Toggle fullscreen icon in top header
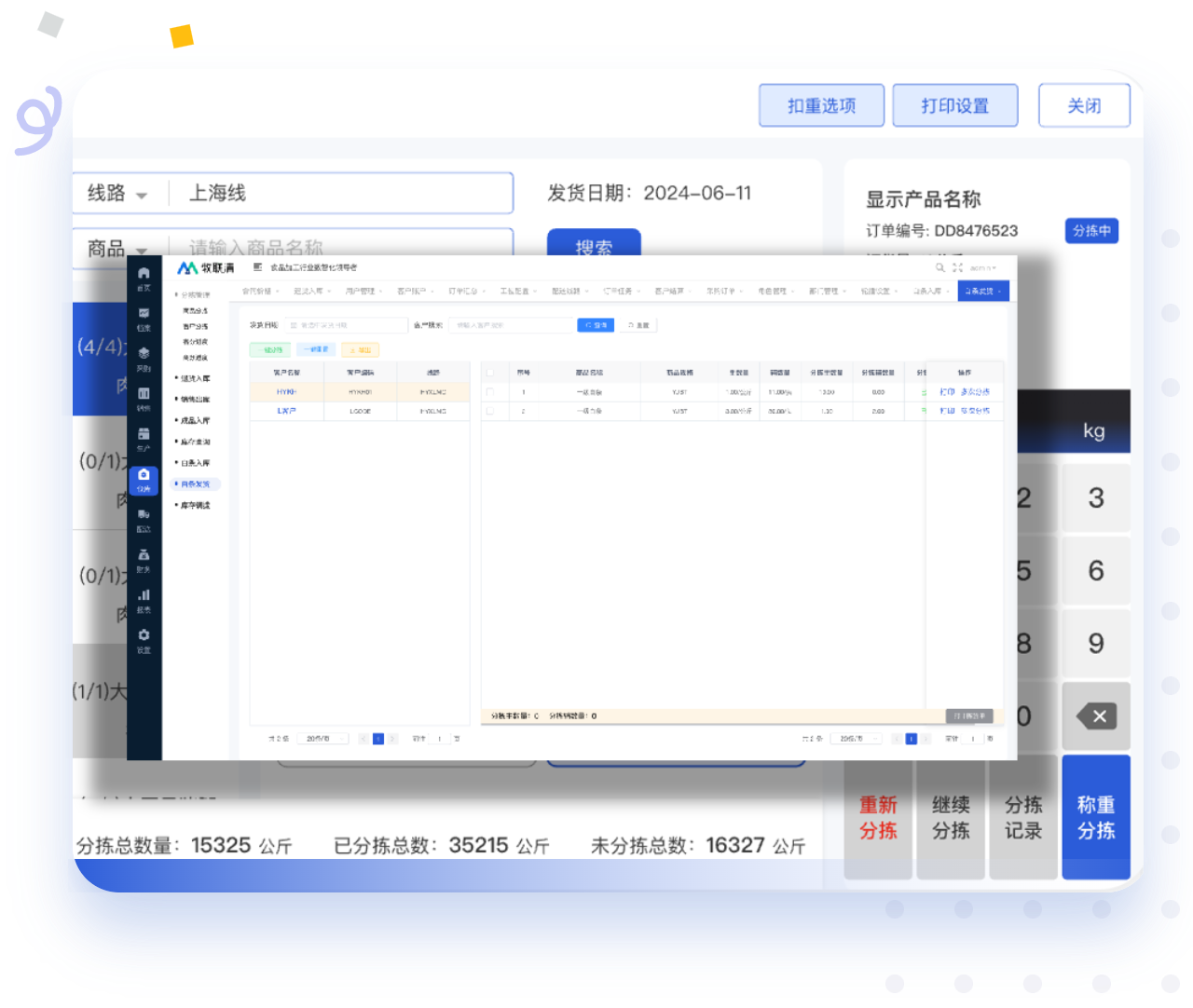1193x1008 pixels. click(x=957, y=267)
